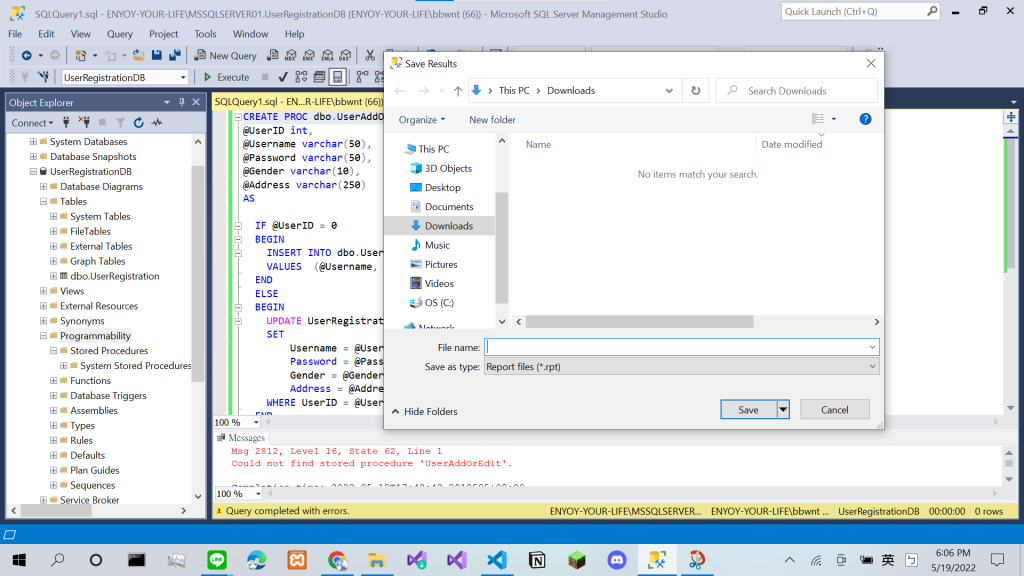Image resolution: width=1024 pixels, height=576 pixels.
Task: Click the dialog's refresh location button
Action: click(696, 91)
